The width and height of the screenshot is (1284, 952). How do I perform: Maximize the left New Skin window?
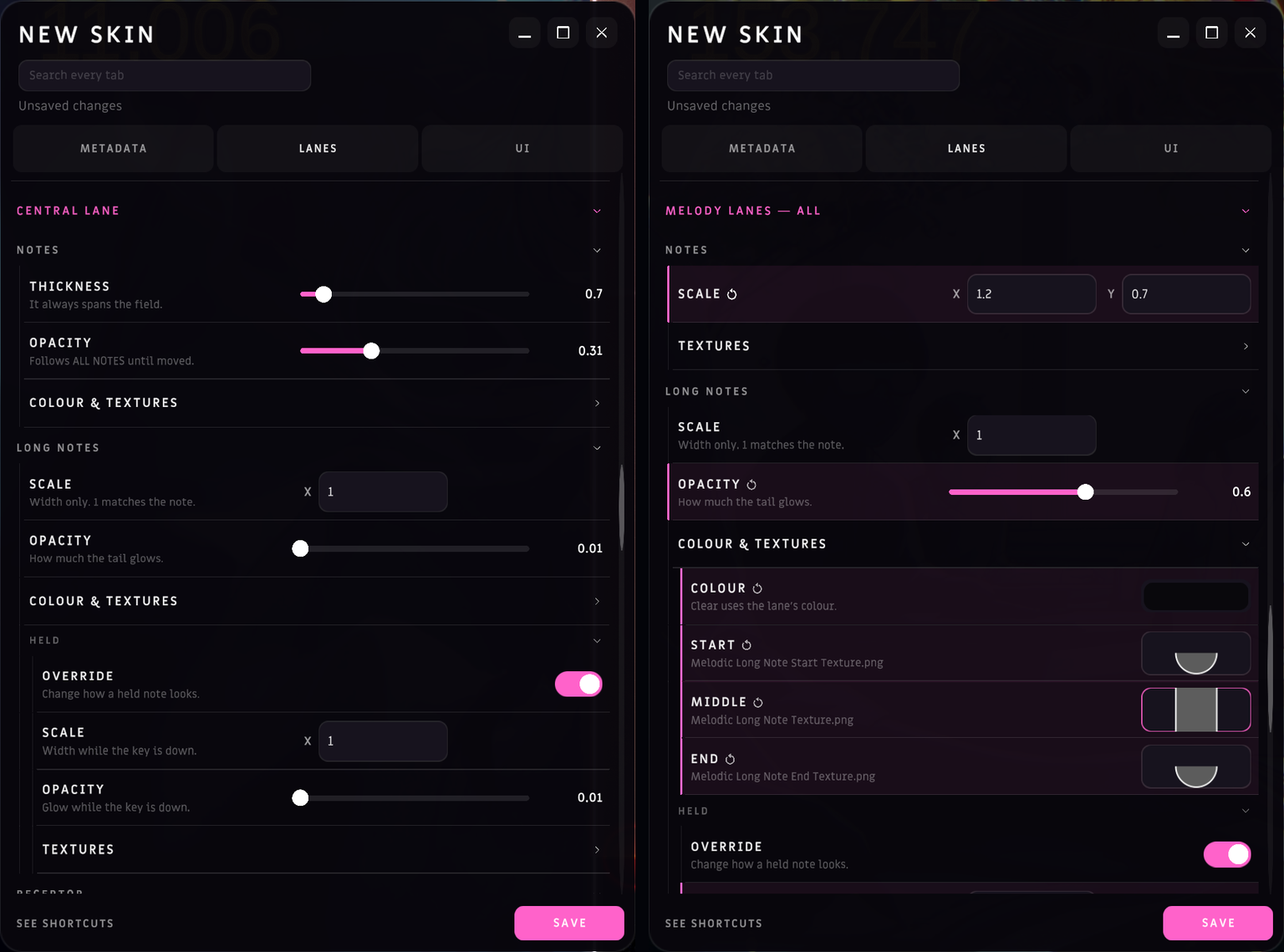click(x=563, y=33)
